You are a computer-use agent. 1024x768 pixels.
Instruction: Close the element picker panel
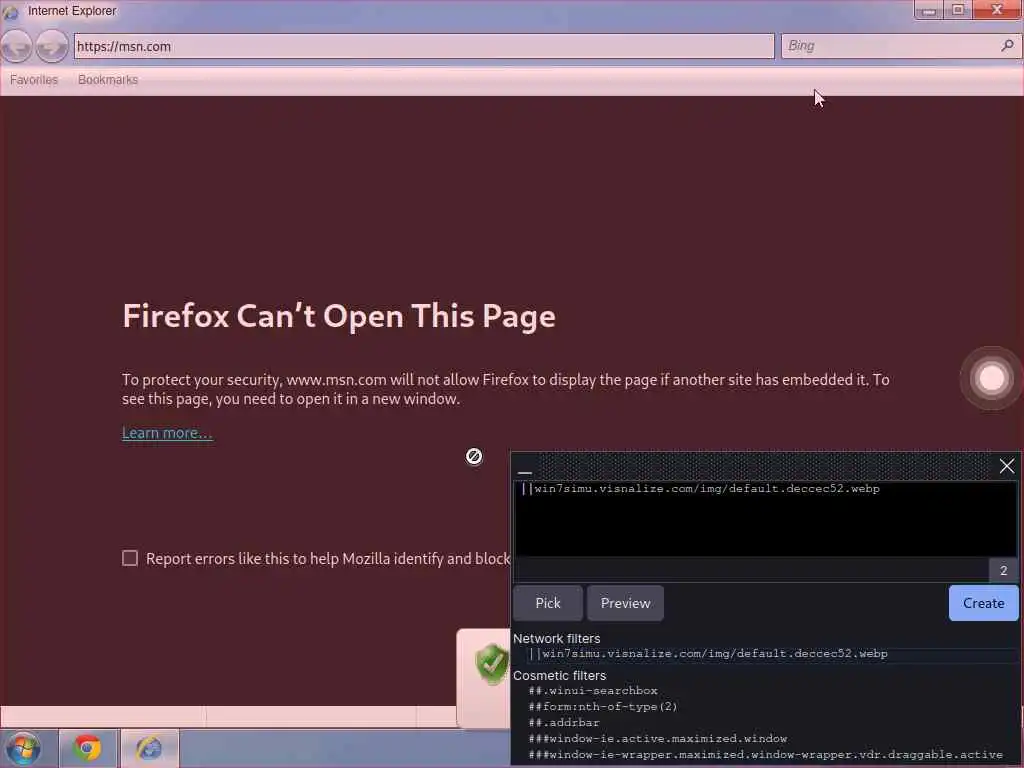[x=1006, y=466]
